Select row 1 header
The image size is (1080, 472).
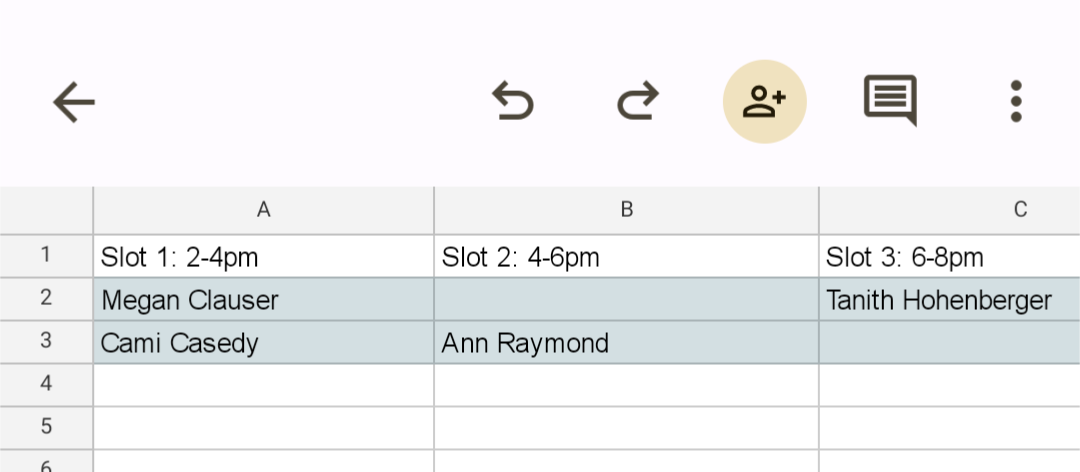pyautogui.click(x=46, y=256)
